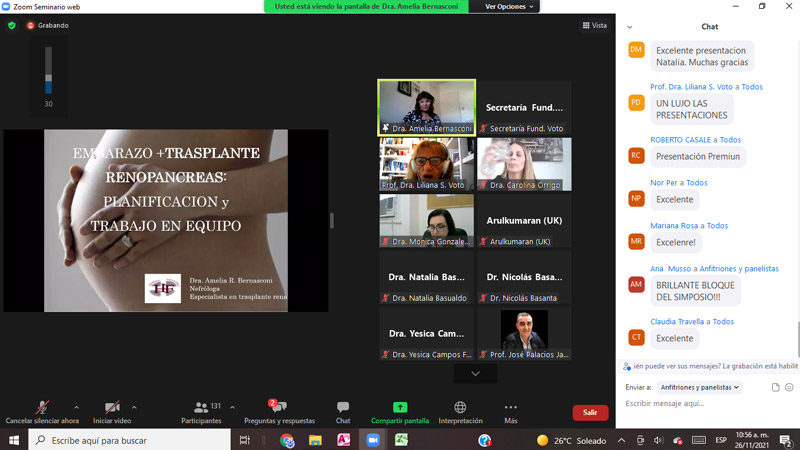Viewport: 800px width, 450px height.
Task: Click the Compartir pantalla button
Action: click(400, 411)
